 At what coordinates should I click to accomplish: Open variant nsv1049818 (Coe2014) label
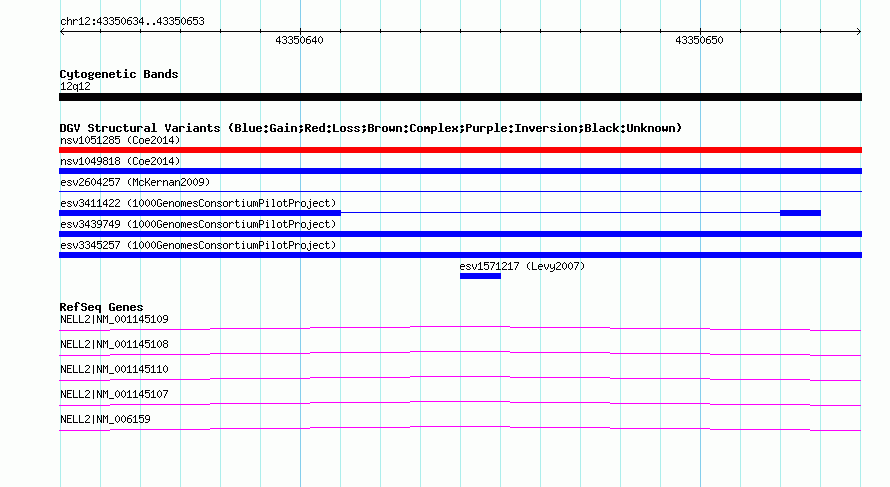120,161
